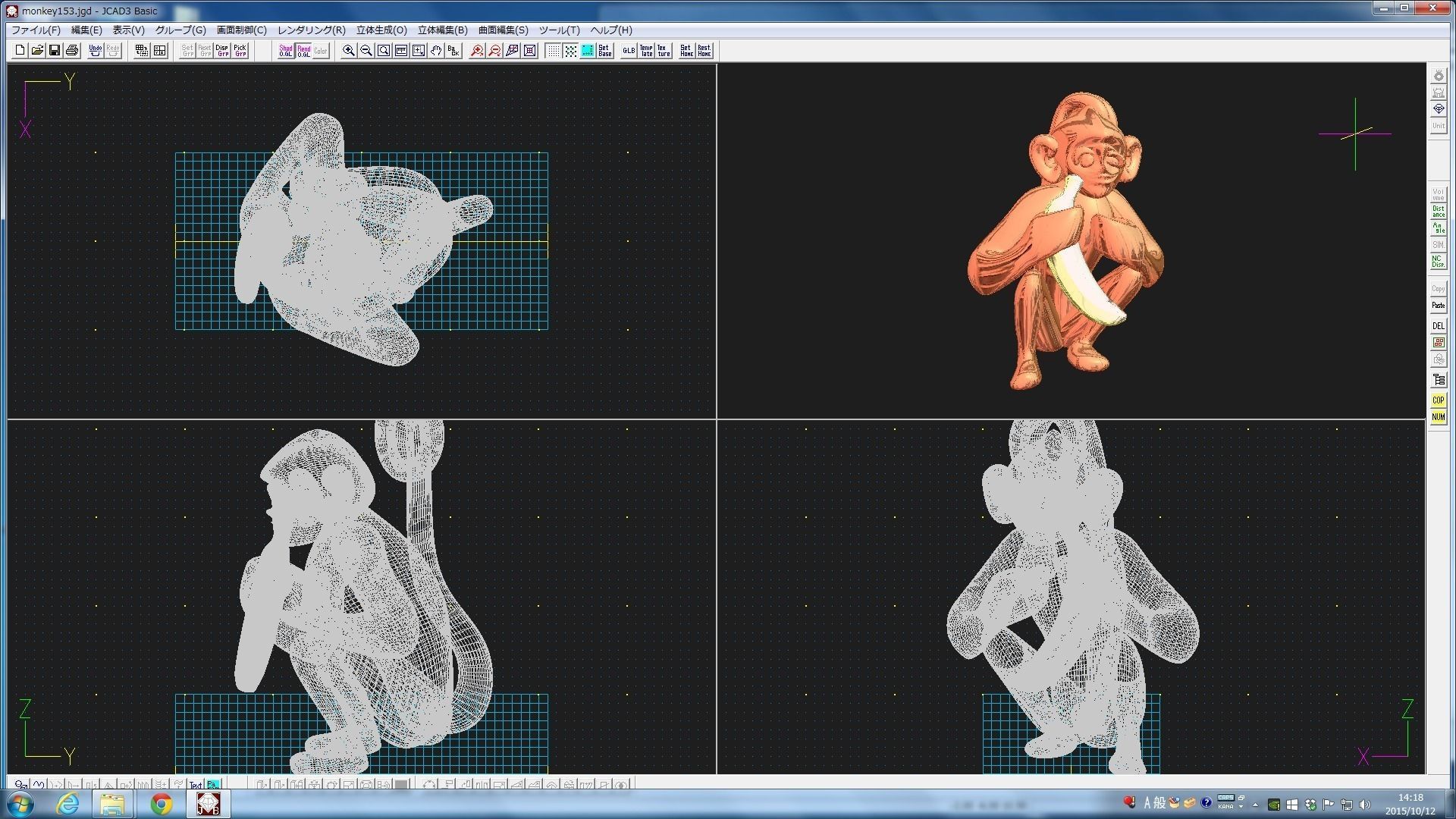Open the ファイル(F) menu

click(36, 30)
